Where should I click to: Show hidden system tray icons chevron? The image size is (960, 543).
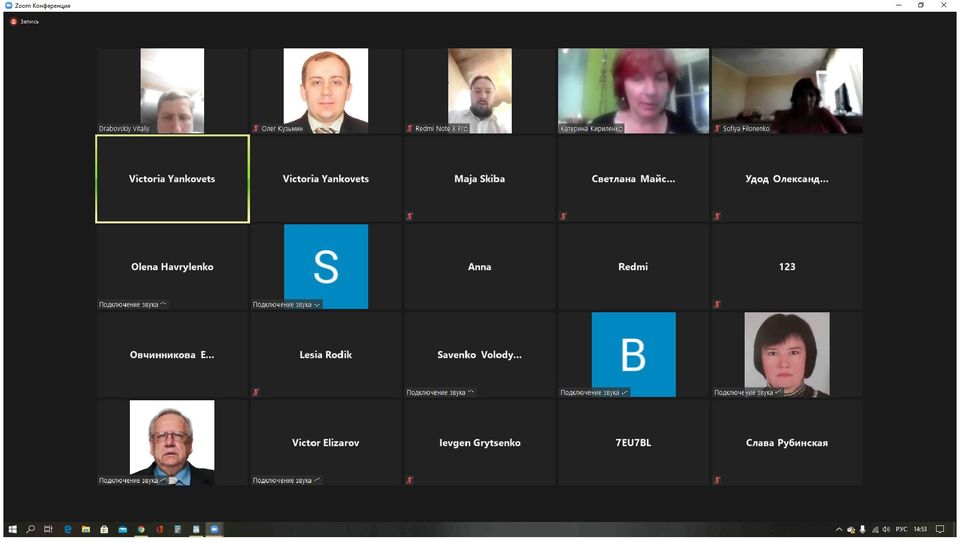(839, 530)
